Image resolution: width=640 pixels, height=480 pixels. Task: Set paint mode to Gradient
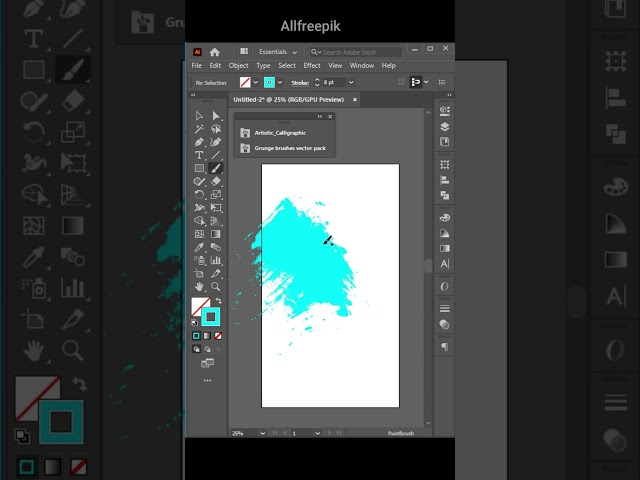point(207,336)
